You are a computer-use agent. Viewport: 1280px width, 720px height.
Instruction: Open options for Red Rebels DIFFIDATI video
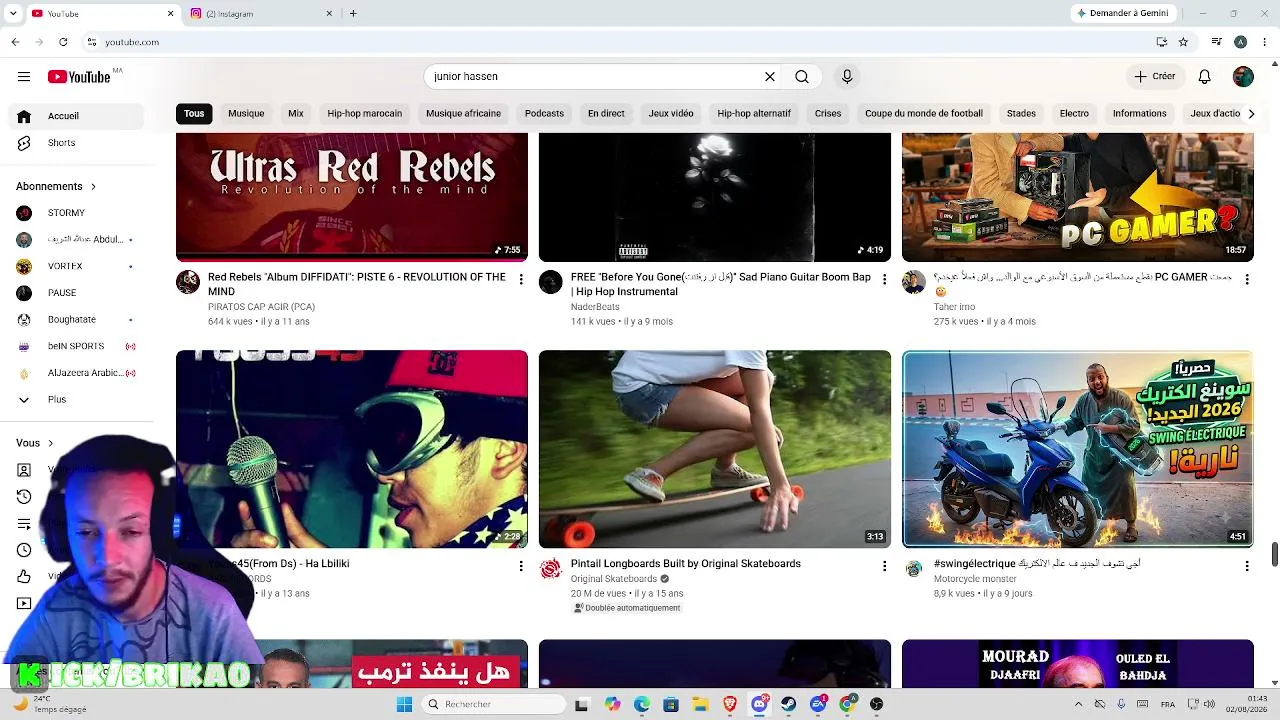coord(520,280)
